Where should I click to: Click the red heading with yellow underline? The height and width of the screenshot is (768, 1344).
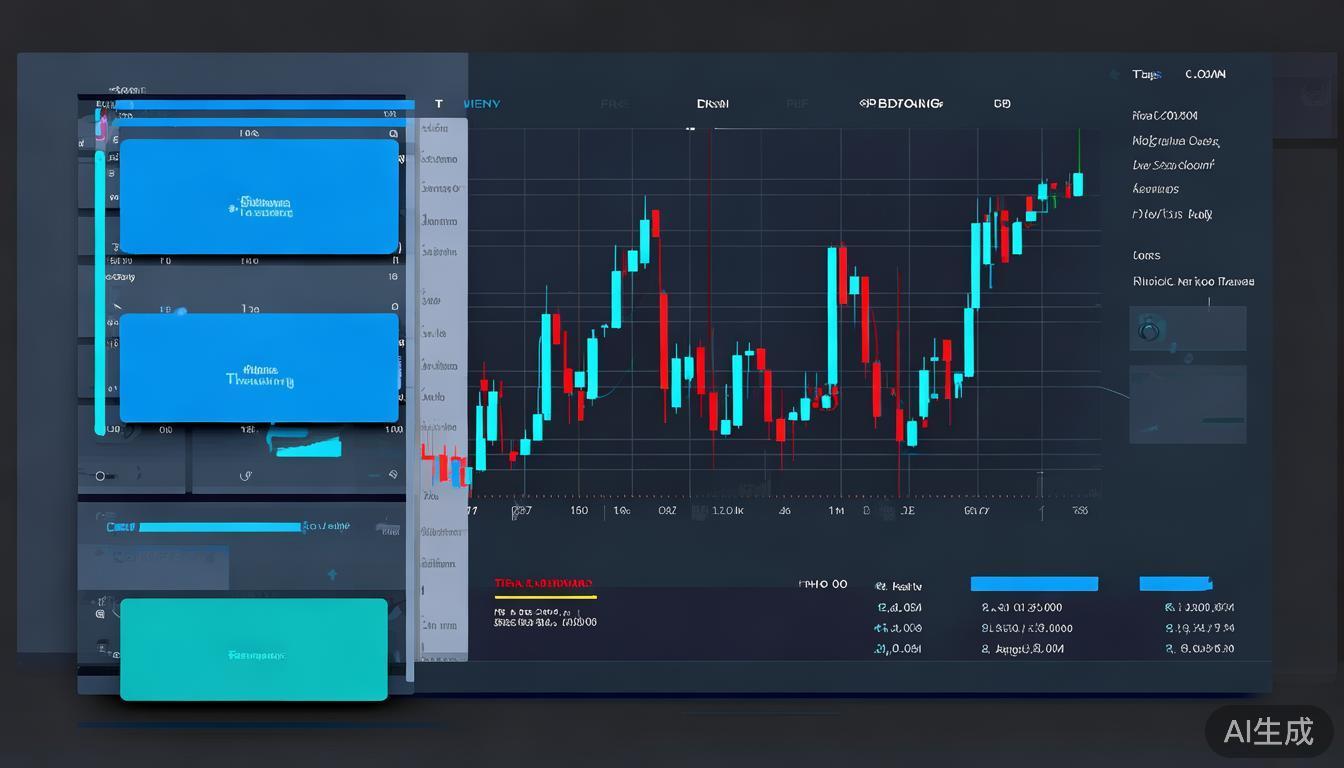click(x=543, y=583)
